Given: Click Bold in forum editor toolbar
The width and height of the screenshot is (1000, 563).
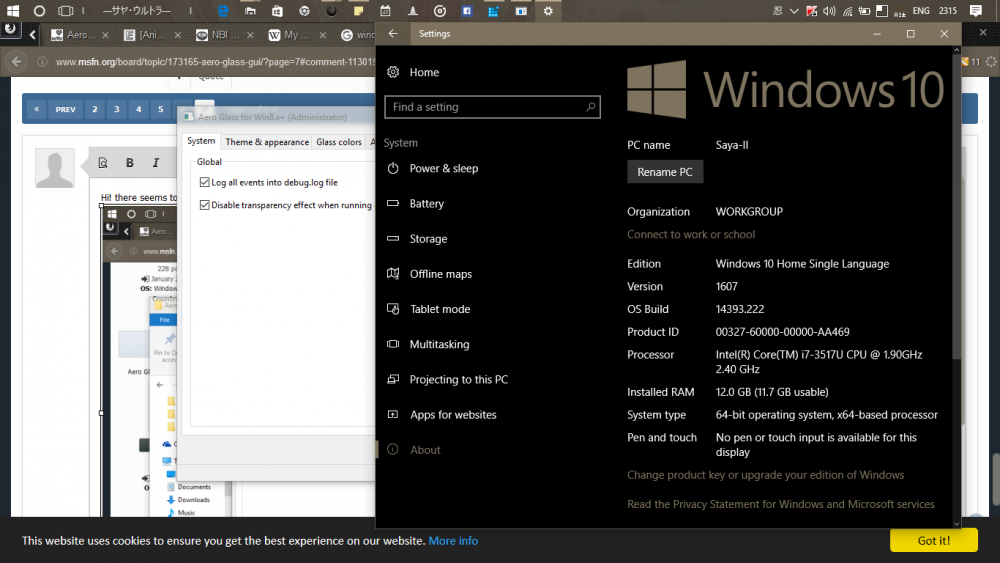Looking at the screenshot, I should (129, 163).
